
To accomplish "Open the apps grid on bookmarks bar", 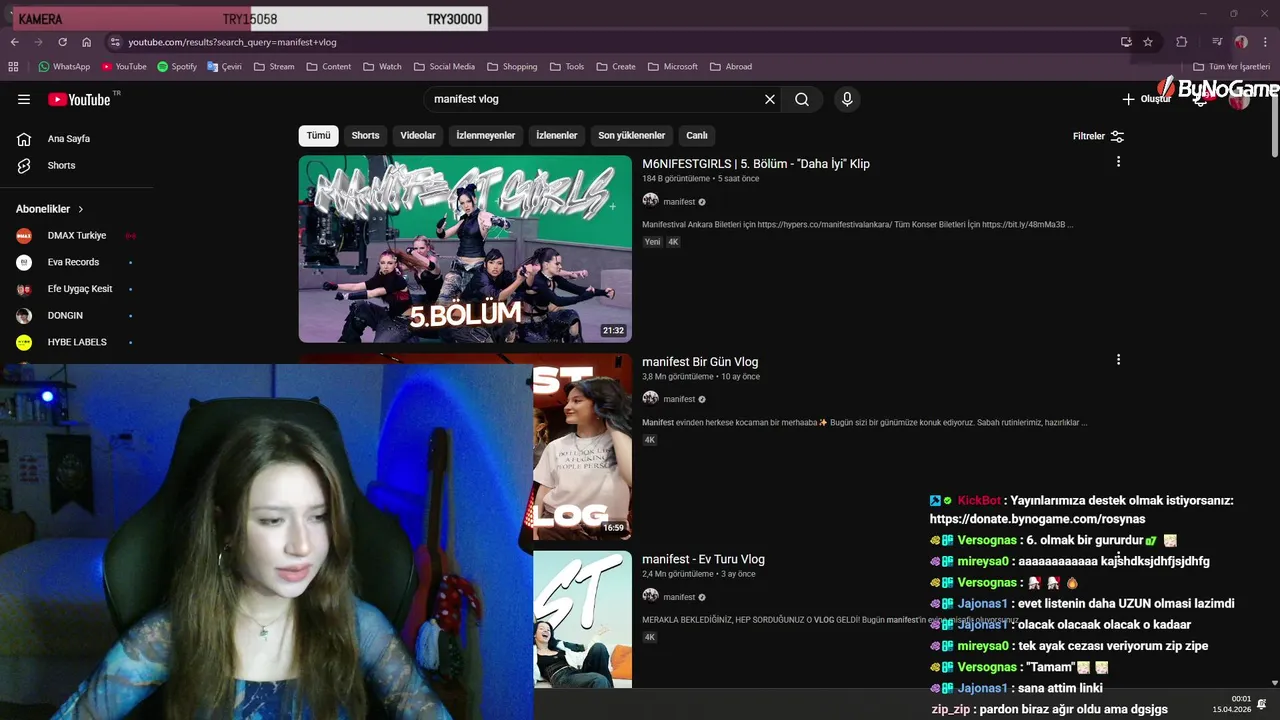I will [13, 67].
